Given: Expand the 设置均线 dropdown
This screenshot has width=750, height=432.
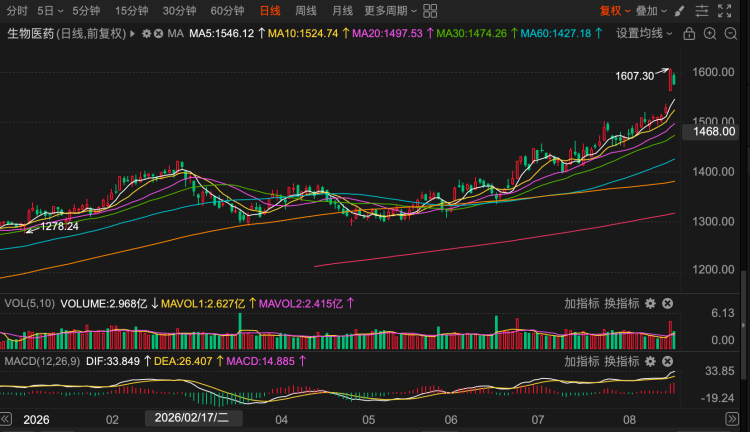Looking at the screenshot, I should click(644, 33).
